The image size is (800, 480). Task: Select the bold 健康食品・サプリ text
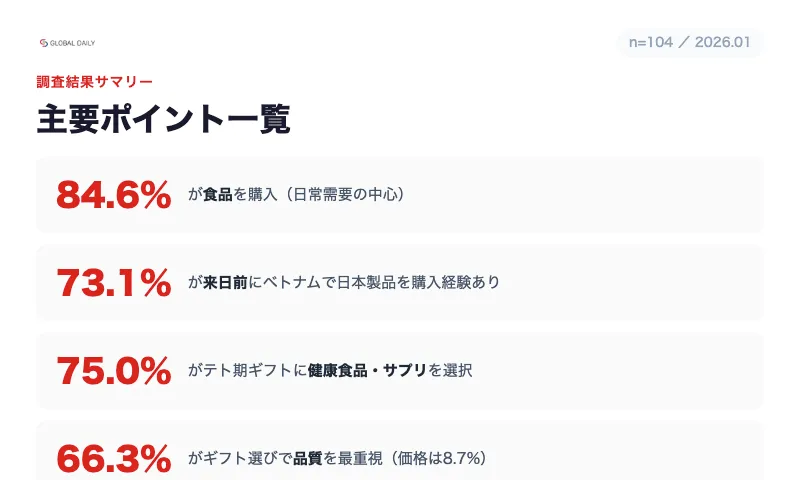(367, 371)
